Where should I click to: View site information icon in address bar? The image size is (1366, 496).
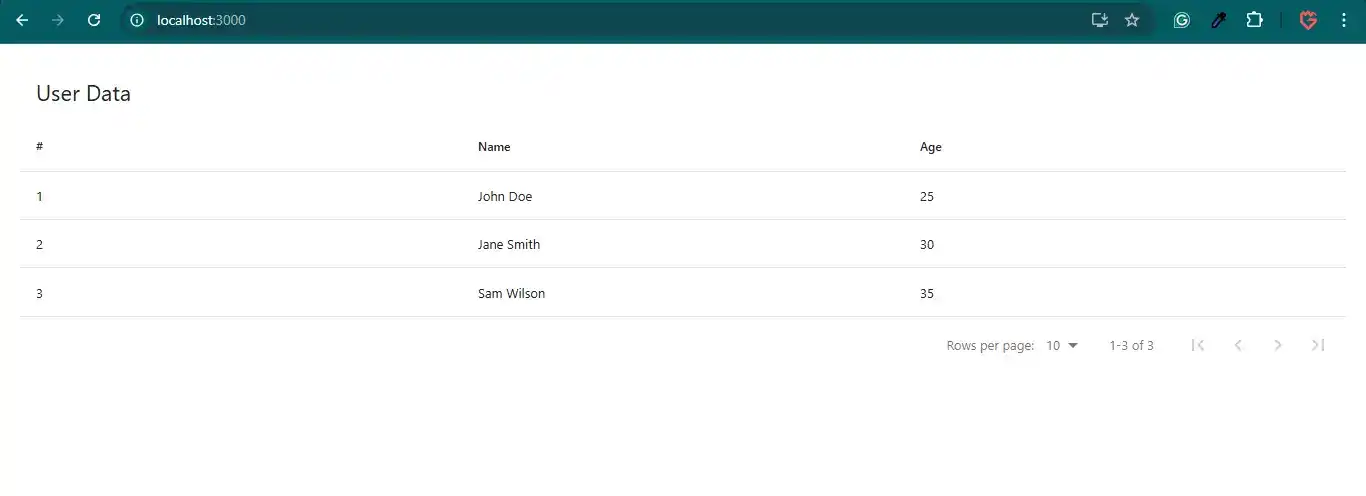(x=137, y=20)
